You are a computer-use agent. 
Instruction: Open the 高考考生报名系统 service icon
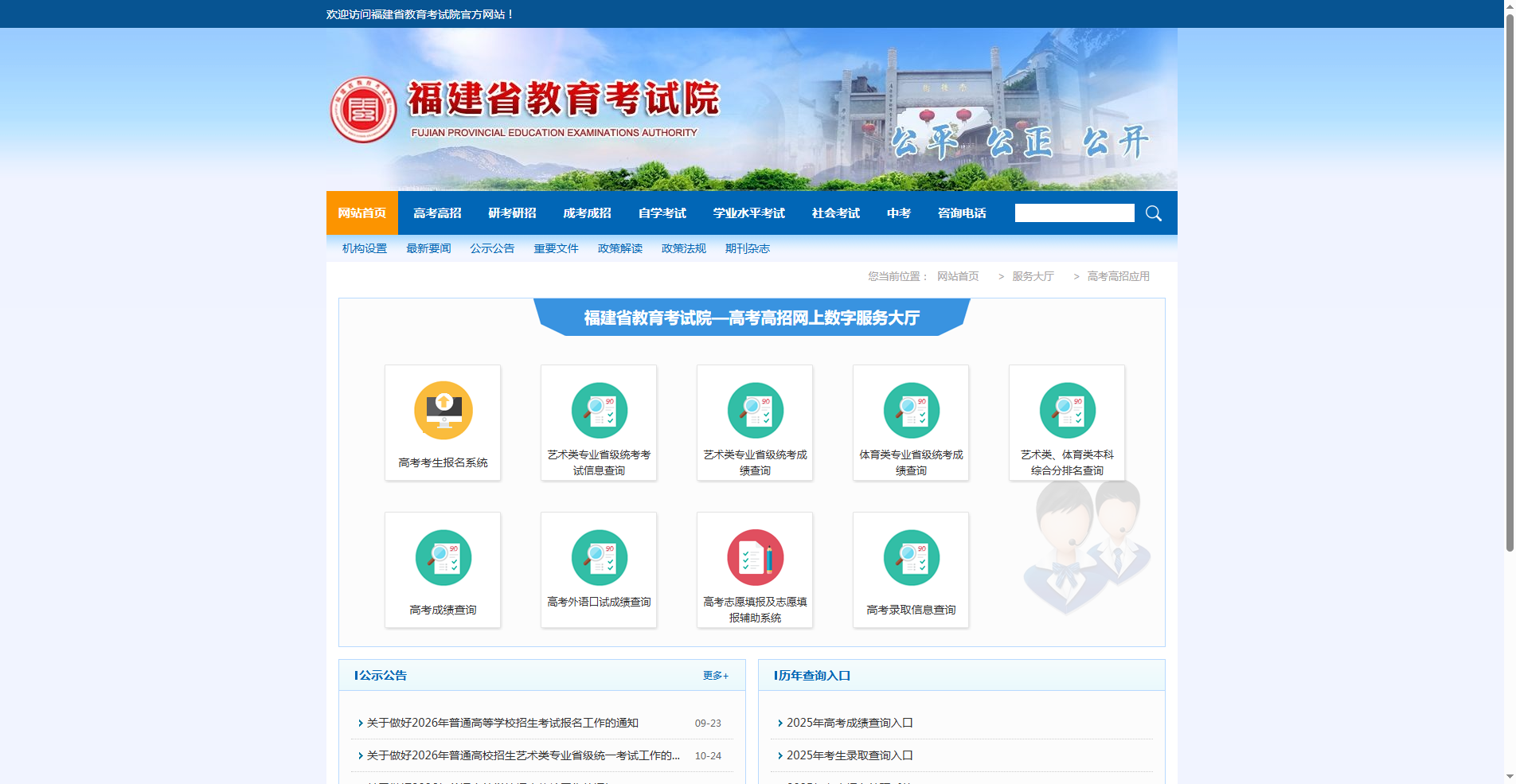(442, 422)
